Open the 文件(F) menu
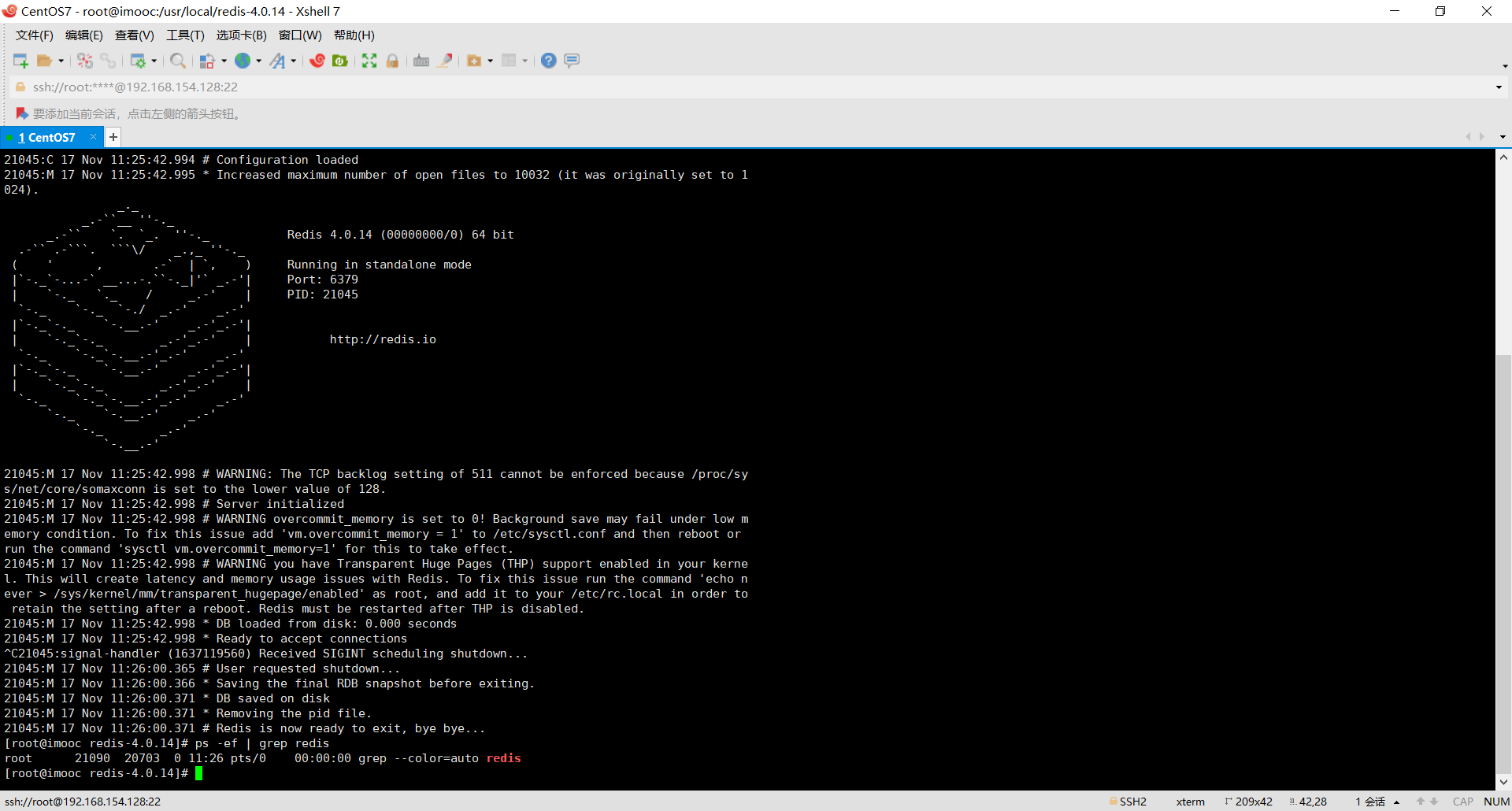Viewport: 1512px width, 811px height. (x=35, y=35)
